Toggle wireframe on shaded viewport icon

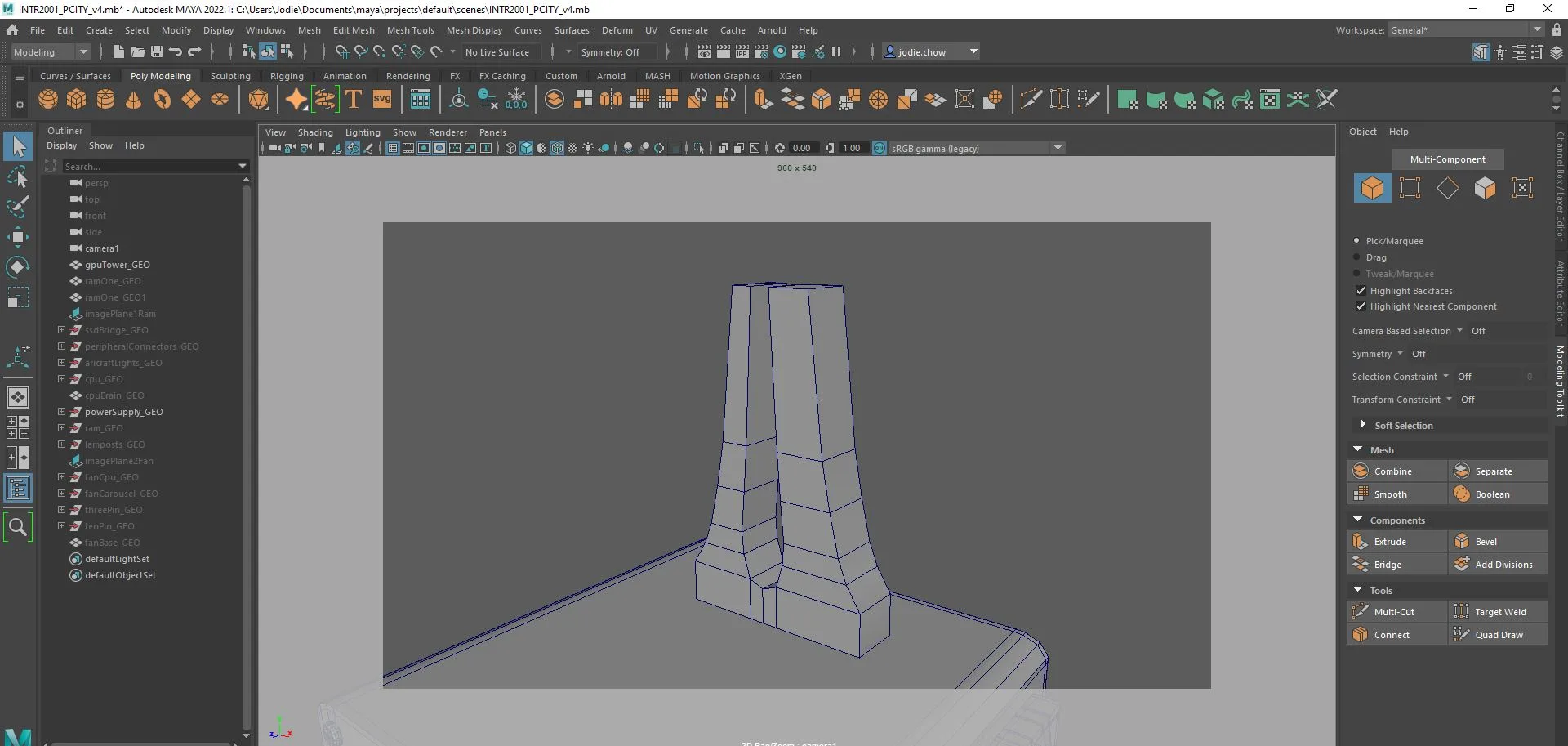point(557,148)
